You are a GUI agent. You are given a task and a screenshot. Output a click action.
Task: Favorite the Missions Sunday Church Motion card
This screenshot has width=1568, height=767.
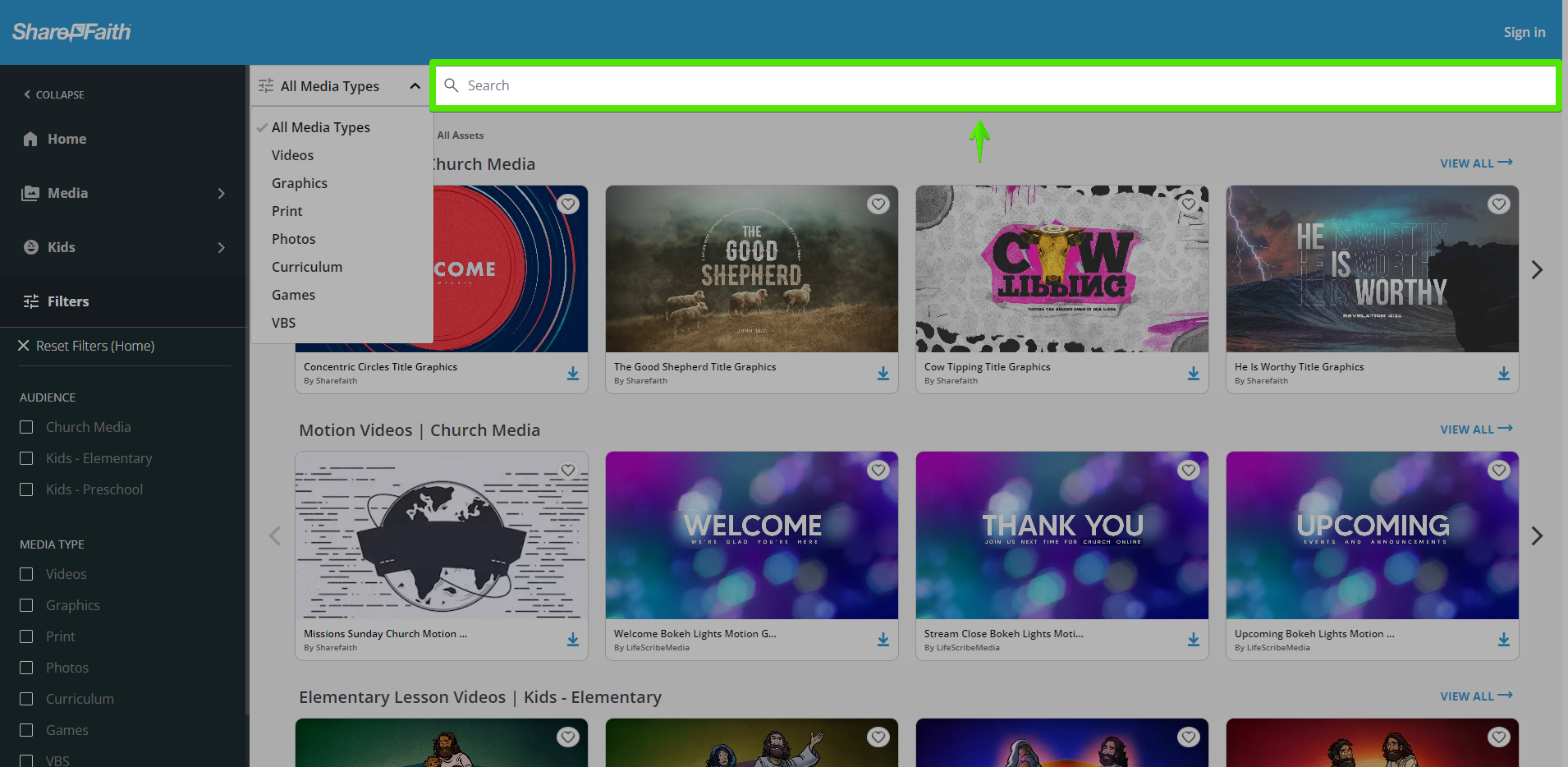pyautogui.click(x=568, y=470)
